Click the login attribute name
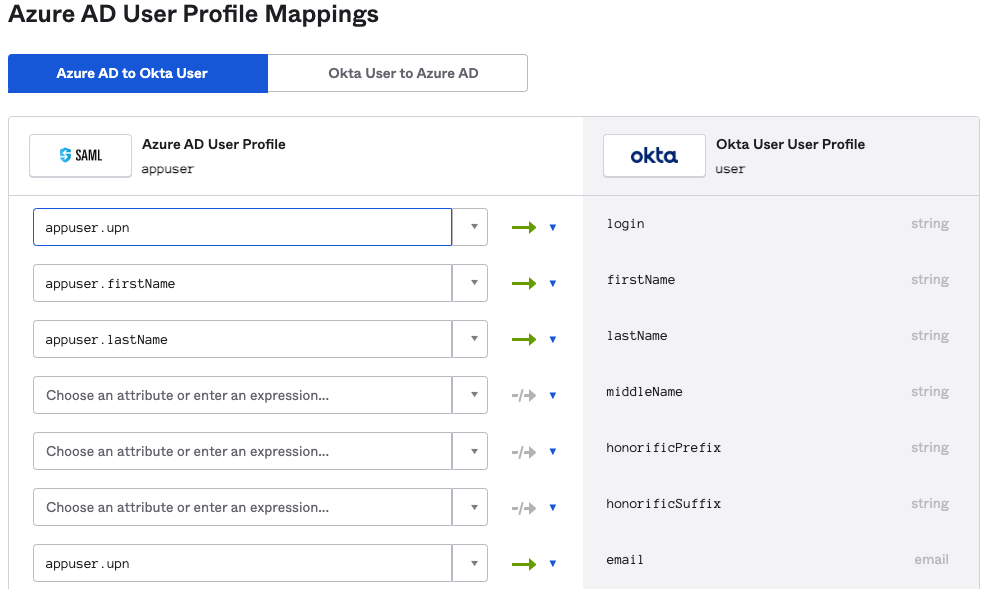989x589 pixels. (625, 224)
